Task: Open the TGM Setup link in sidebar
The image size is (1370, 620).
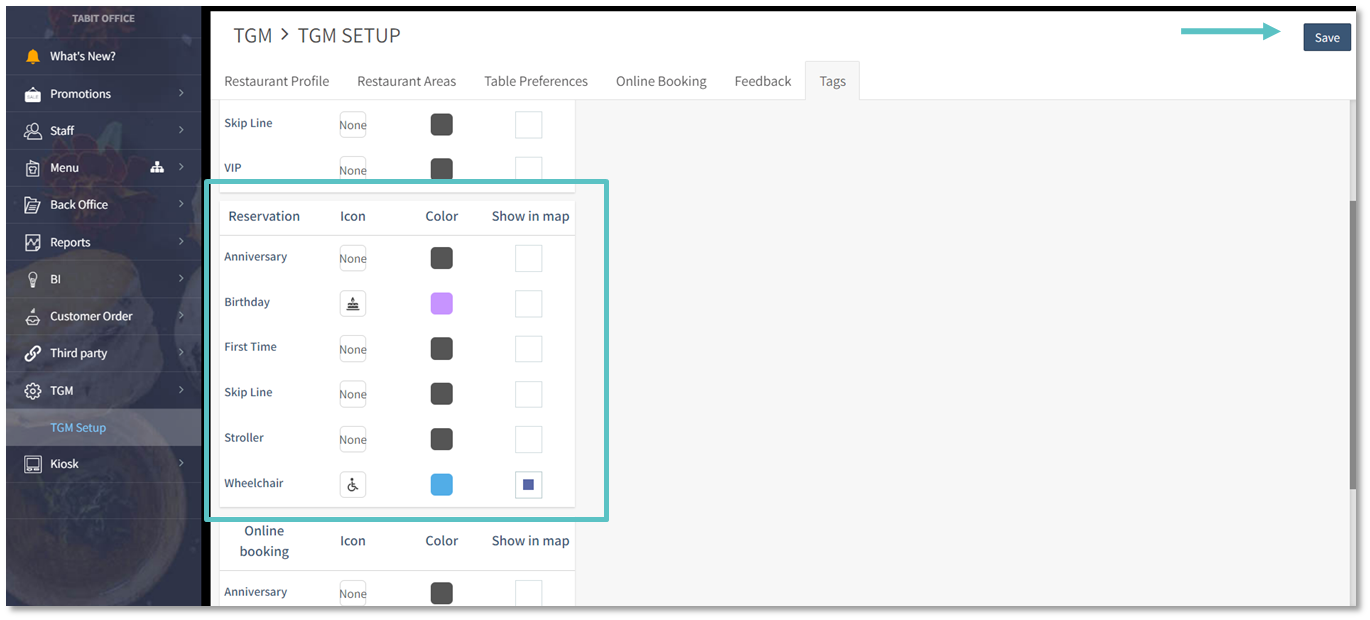Action: pyautogui.click(x=78, y=427)
